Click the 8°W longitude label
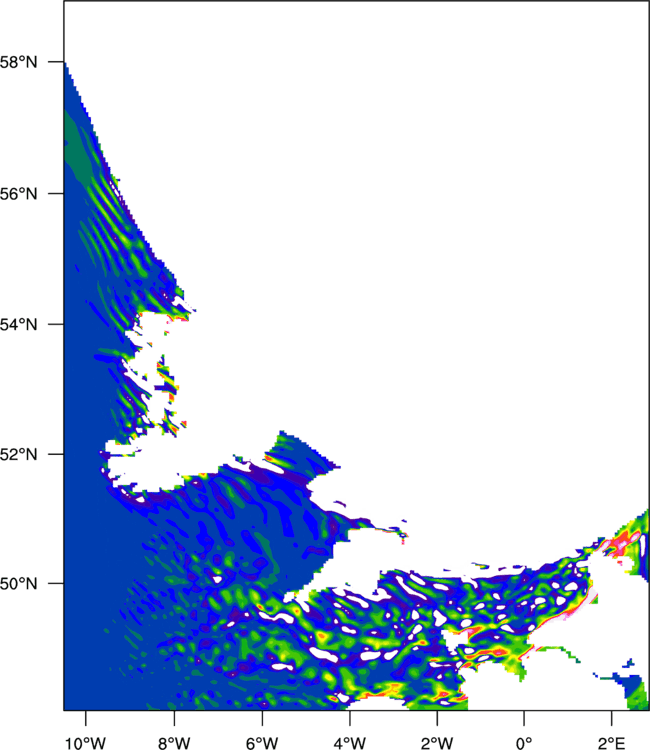Viewport: 650px width, 750px height. coord(174,743)
